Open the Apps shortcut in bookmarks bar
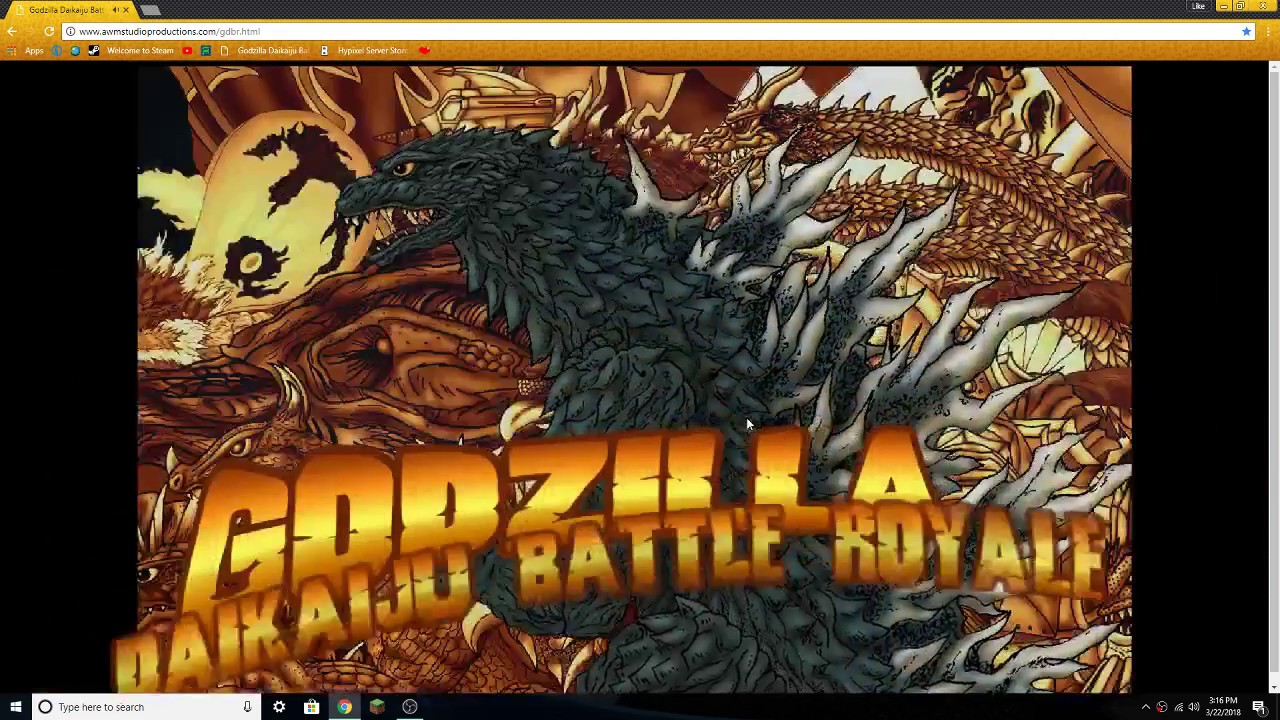Screen dimensions: 1280x720 point(26,50)
